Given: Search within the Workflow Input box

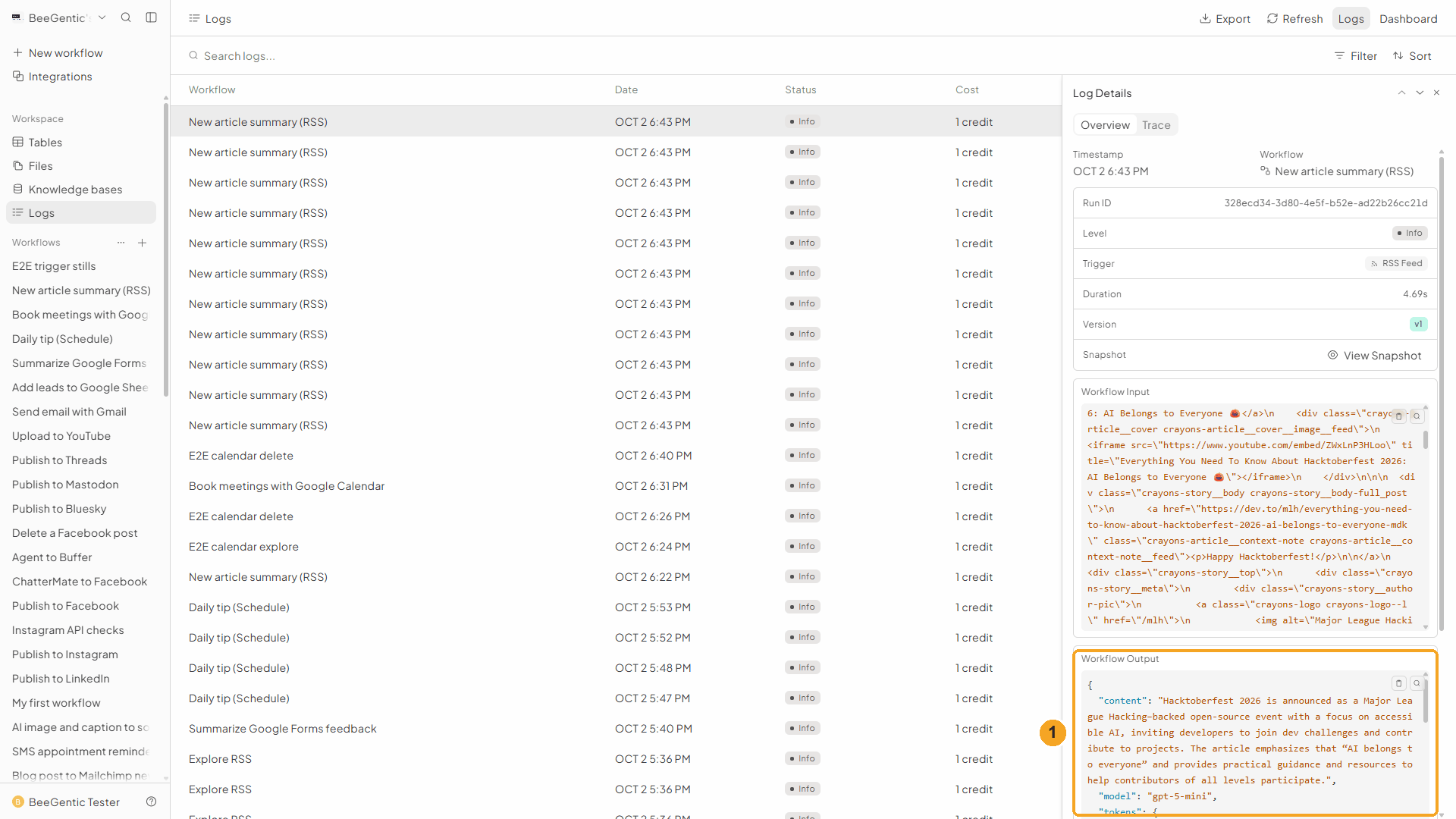Looking at the screenshot, I should pos(1417,416).
